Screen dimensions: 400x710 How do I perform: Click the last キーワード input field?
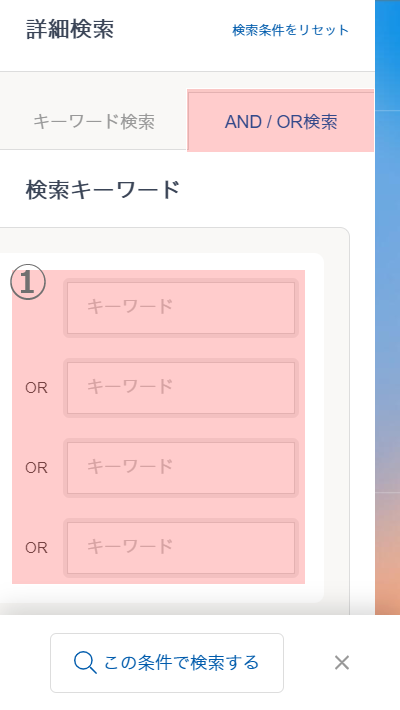181,548
